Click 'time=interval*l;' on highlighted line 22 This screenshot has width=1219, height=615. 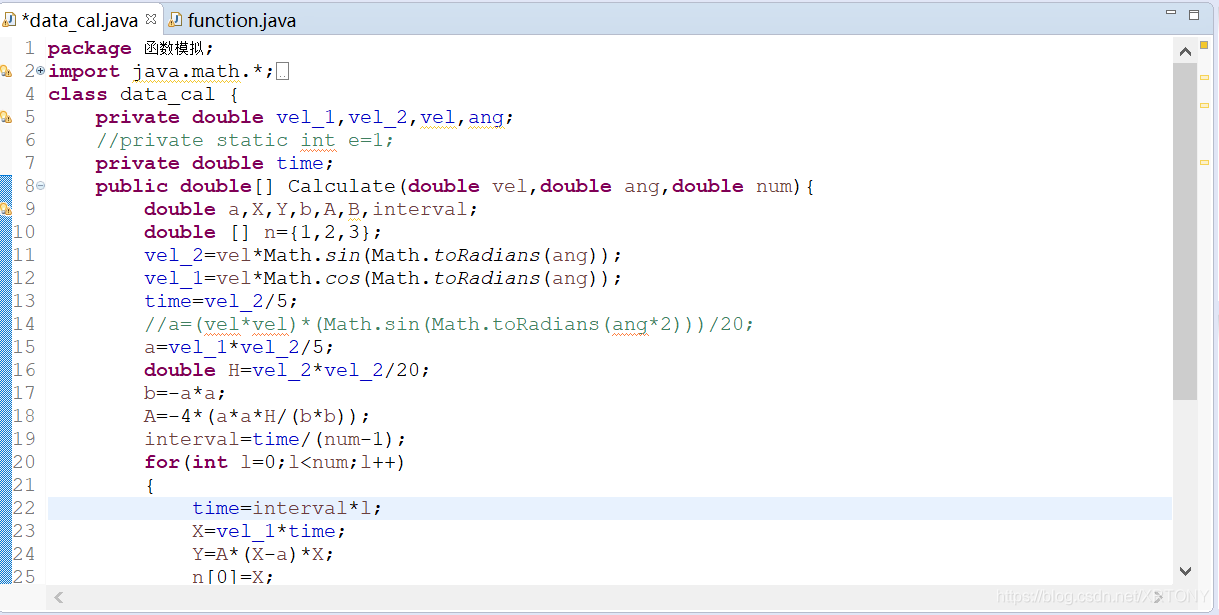tap(287, 508)
